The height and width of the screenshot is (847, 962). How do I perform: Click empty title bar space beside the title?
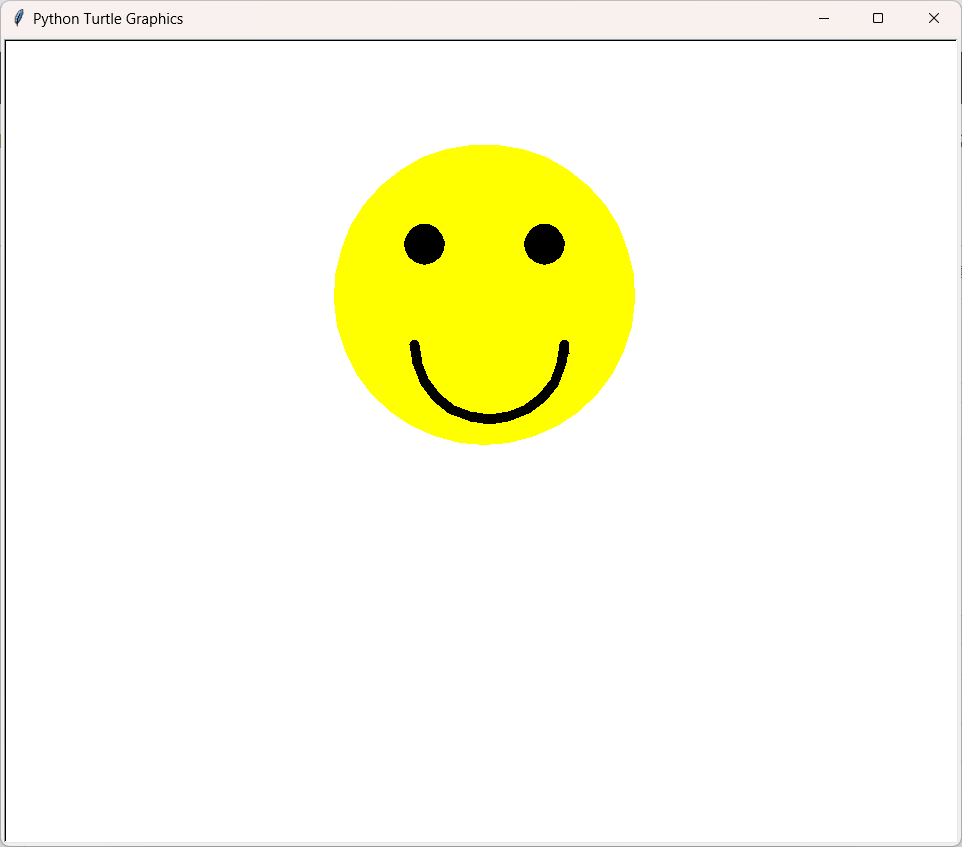[500, 18]
